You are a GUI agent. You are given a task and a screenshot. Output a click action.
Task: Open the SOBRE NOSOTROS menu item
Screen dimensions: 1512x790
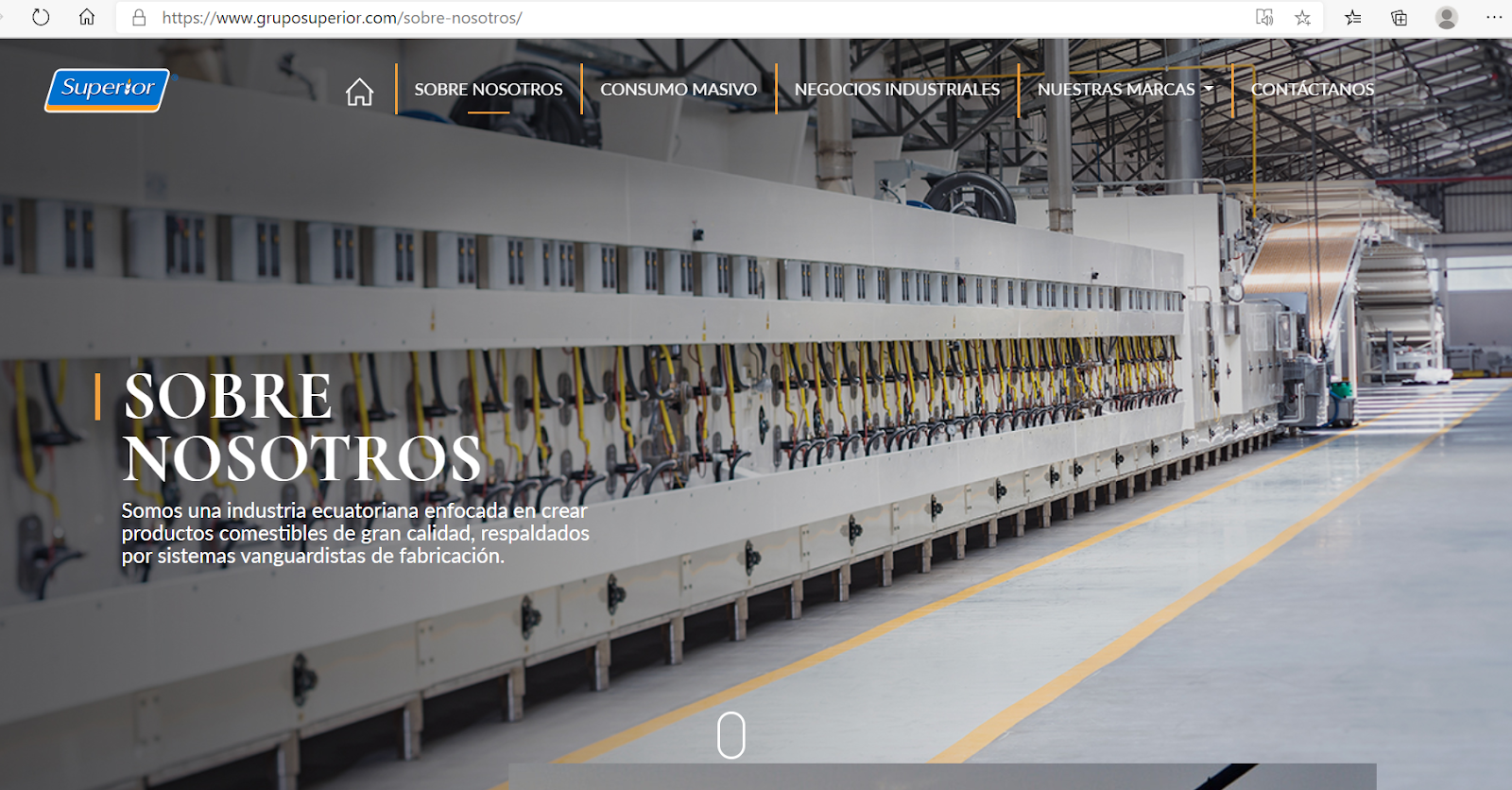[489, 90]
